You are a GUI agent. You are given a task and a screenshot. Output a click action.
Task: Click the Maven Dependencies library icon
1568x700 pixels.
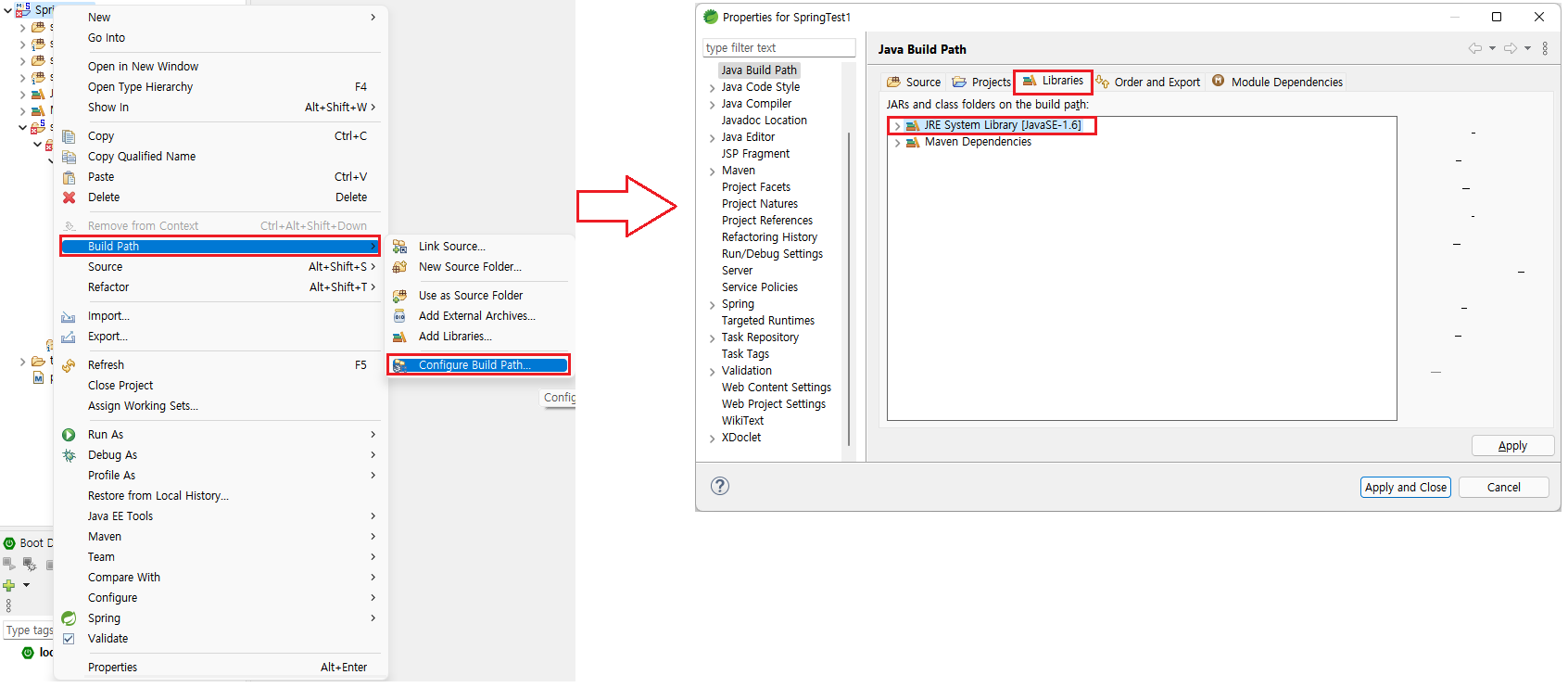tap(912, 142)
